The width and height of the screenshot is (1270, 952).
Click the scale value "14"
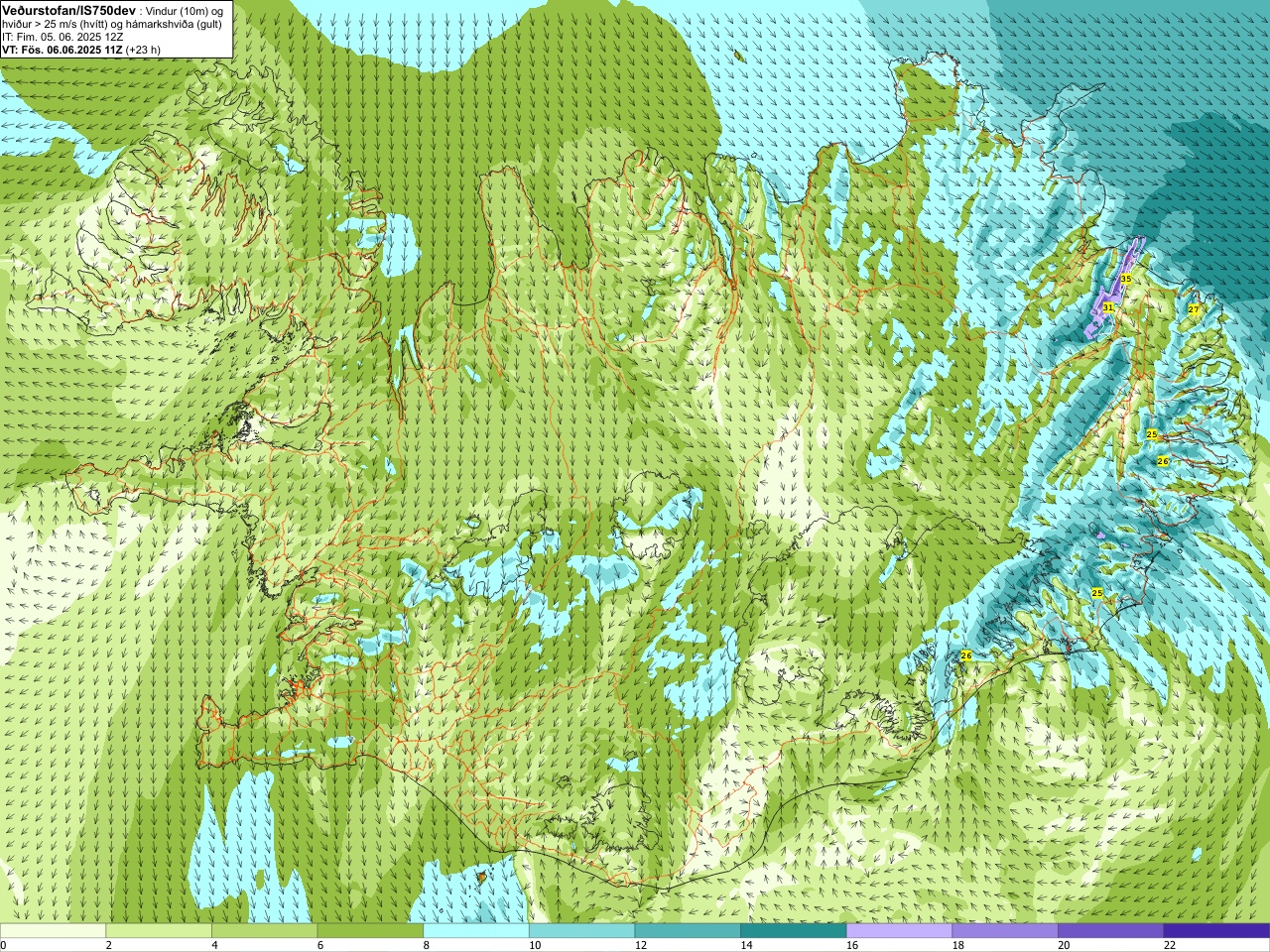747,946
